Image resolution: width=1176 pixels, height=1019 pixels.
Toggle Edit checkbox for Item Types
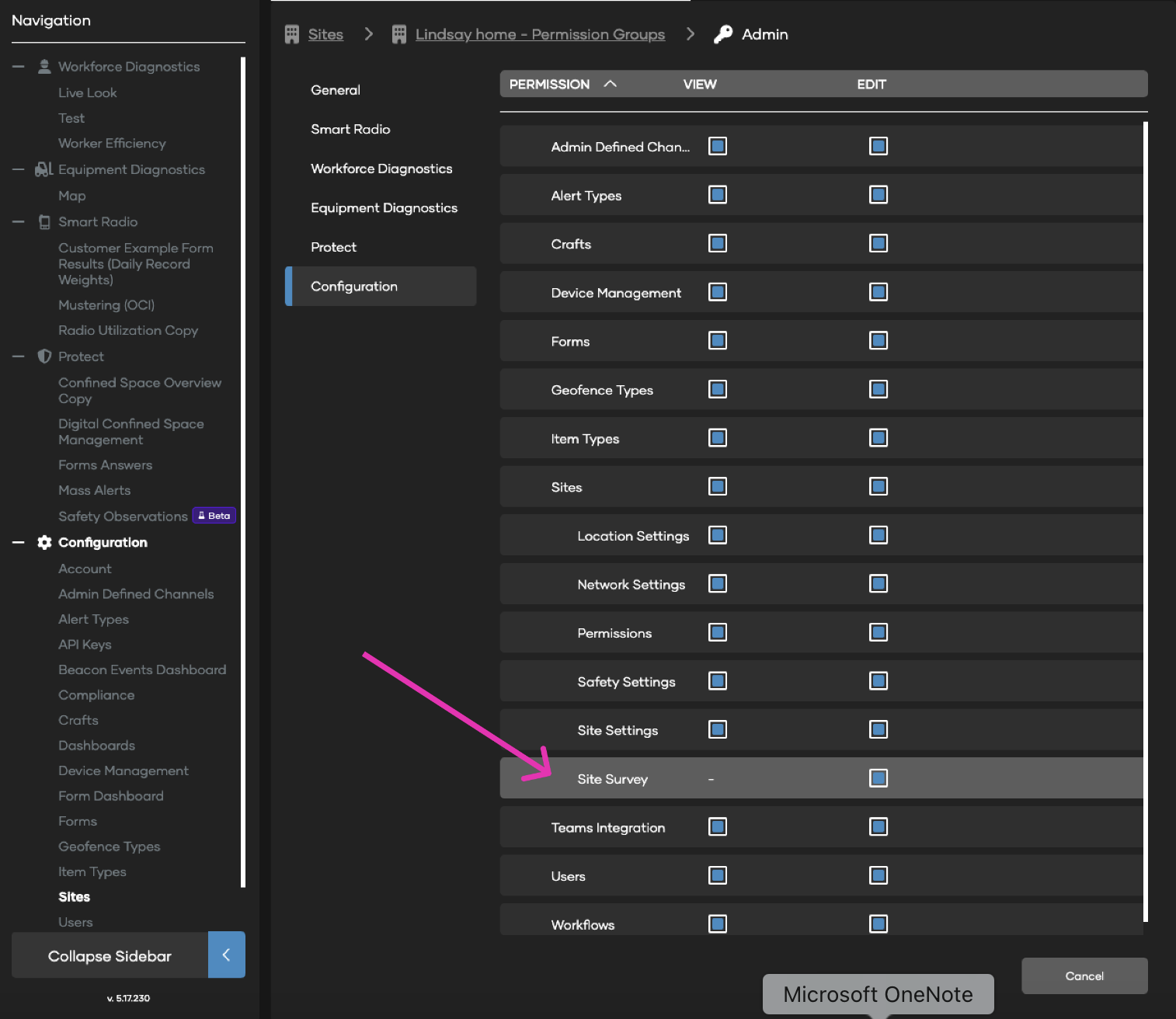tap(879, 438)
